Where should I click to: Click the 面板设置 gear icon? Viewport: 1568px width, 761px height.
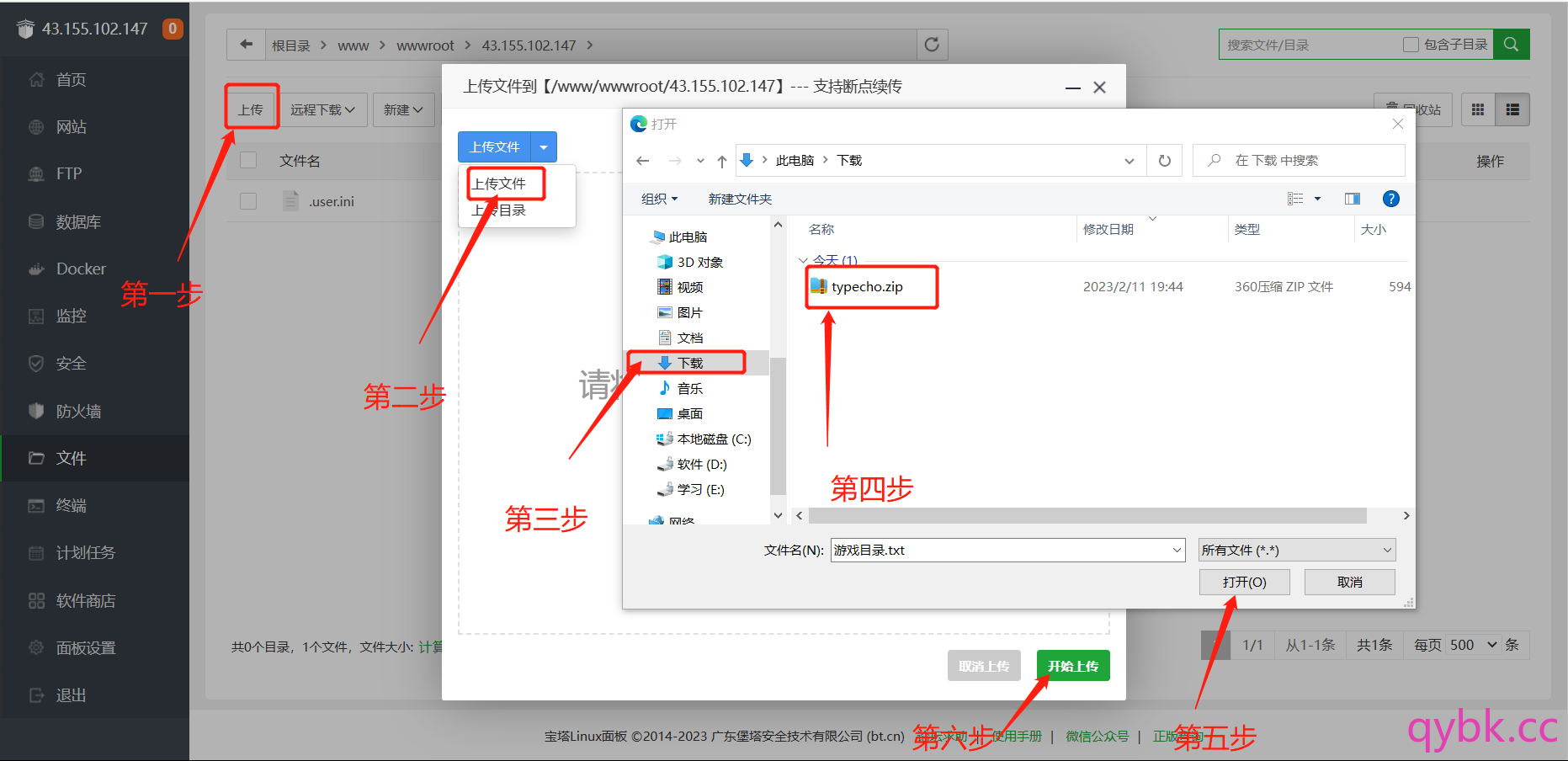click(36, 647)
